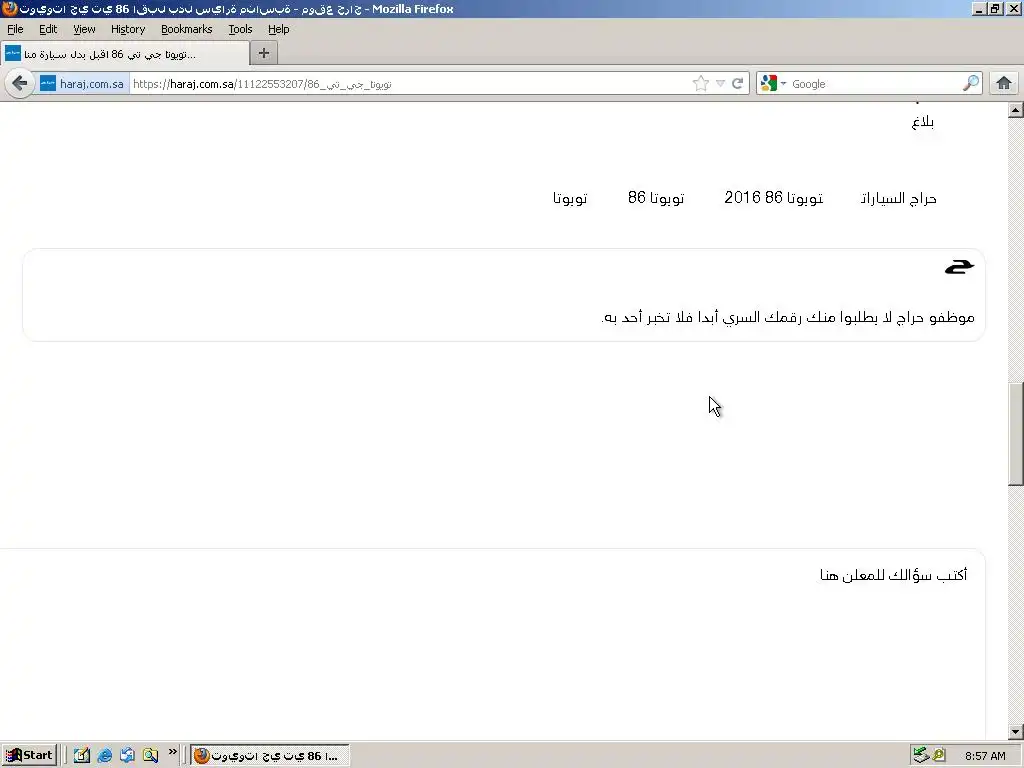Click the first quick launch notepad icon
The width and height of the screenshot is (1024, 768).
pos(82,756)
